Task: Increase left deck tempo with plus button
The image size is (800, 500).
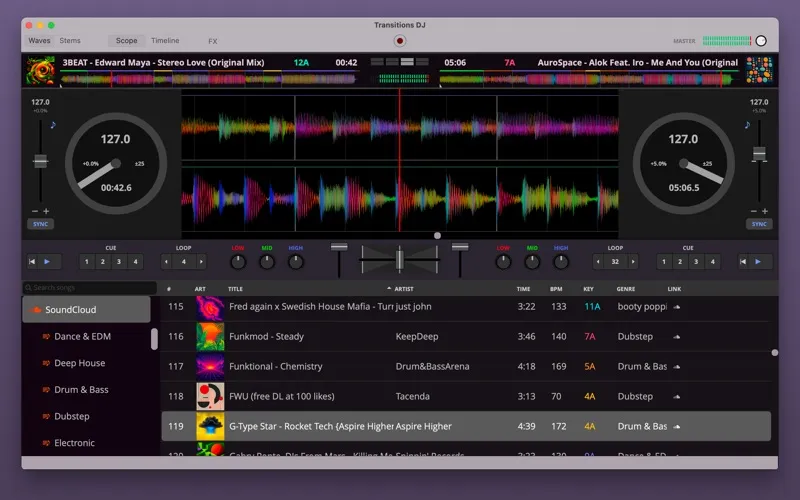Action: pos(46,211)
